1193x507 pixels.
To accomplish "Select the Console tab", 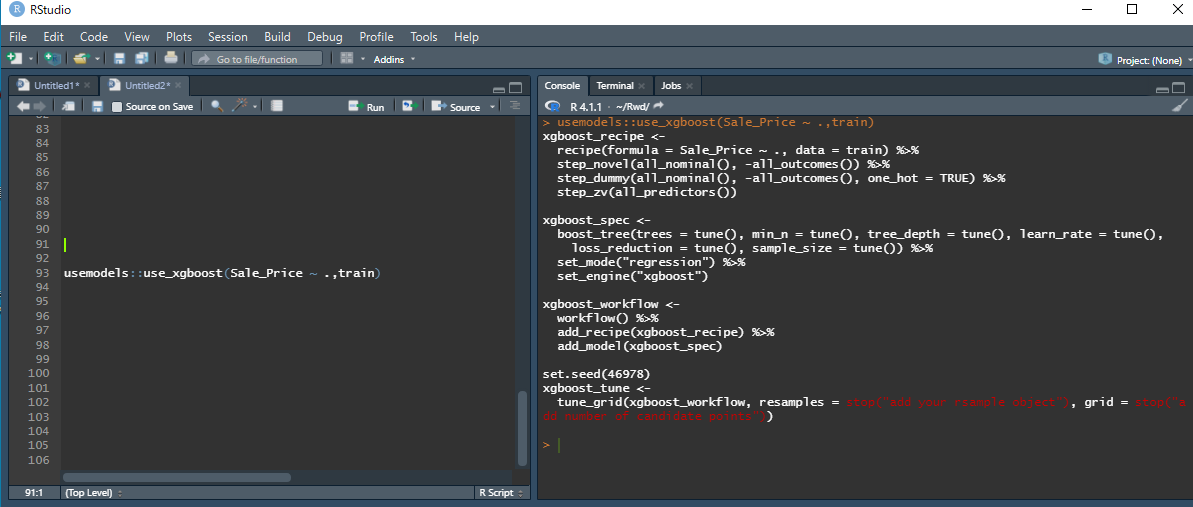I will [x=562, y=85].
